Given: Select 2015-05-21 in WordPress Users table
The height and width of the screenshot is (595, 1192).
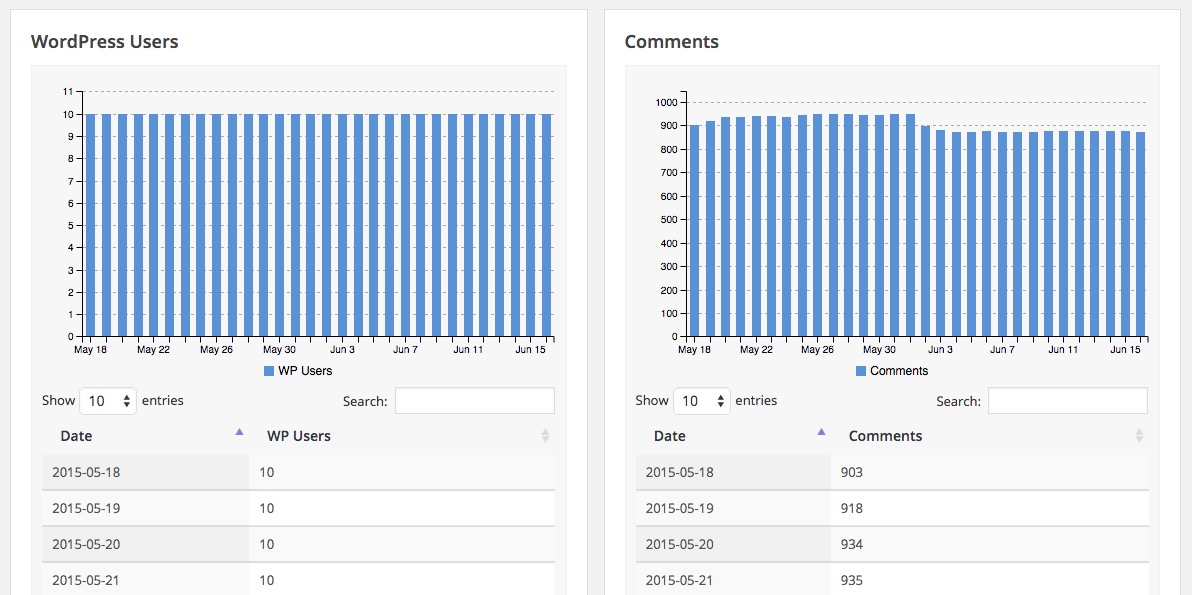Looking at the screenshot, I should pyautogui.click(x=86, y=581).
